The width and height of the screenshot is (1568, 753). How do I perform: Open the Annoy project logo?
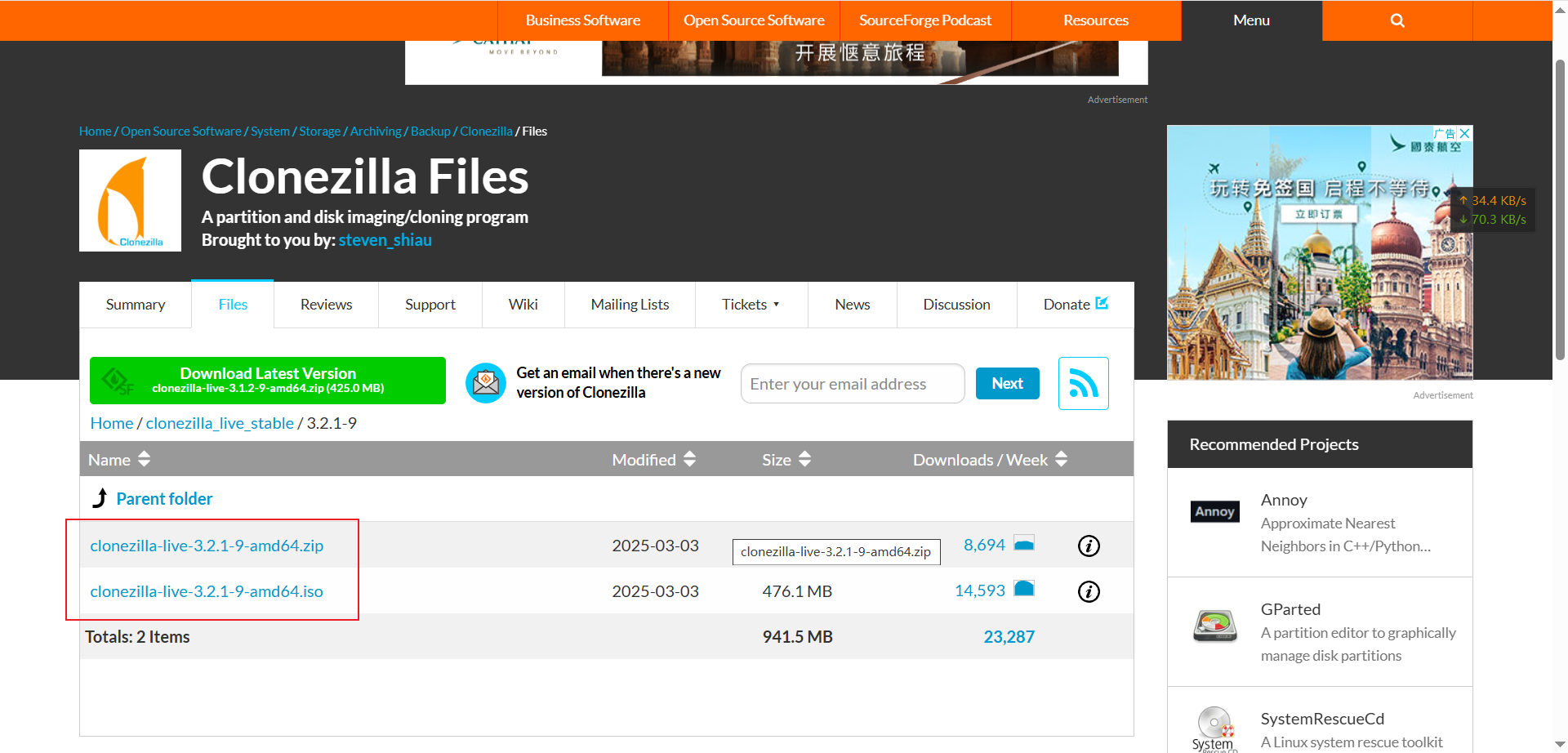(1215, 511)
